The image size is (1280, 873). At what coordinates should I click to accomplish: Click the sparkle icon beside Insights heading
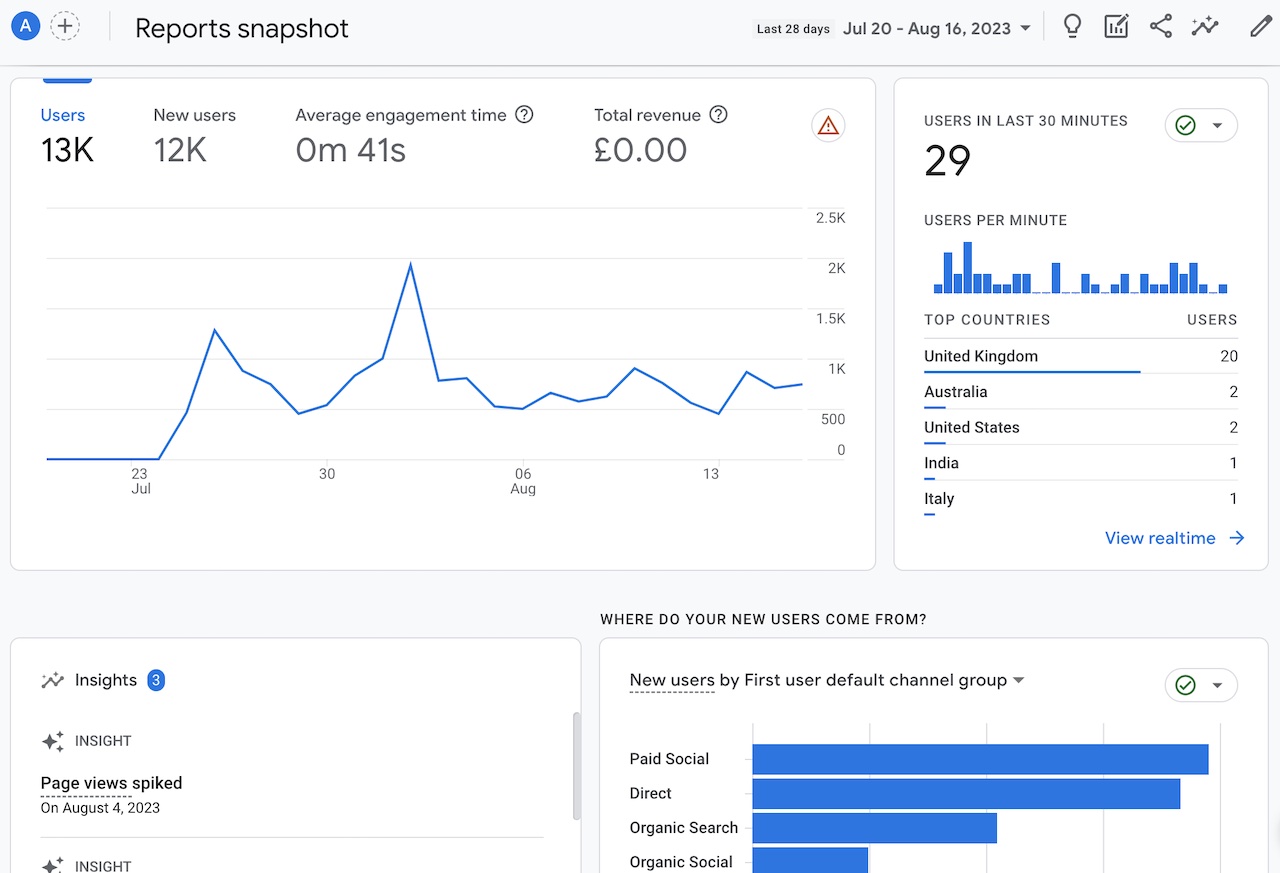[52, 680]
